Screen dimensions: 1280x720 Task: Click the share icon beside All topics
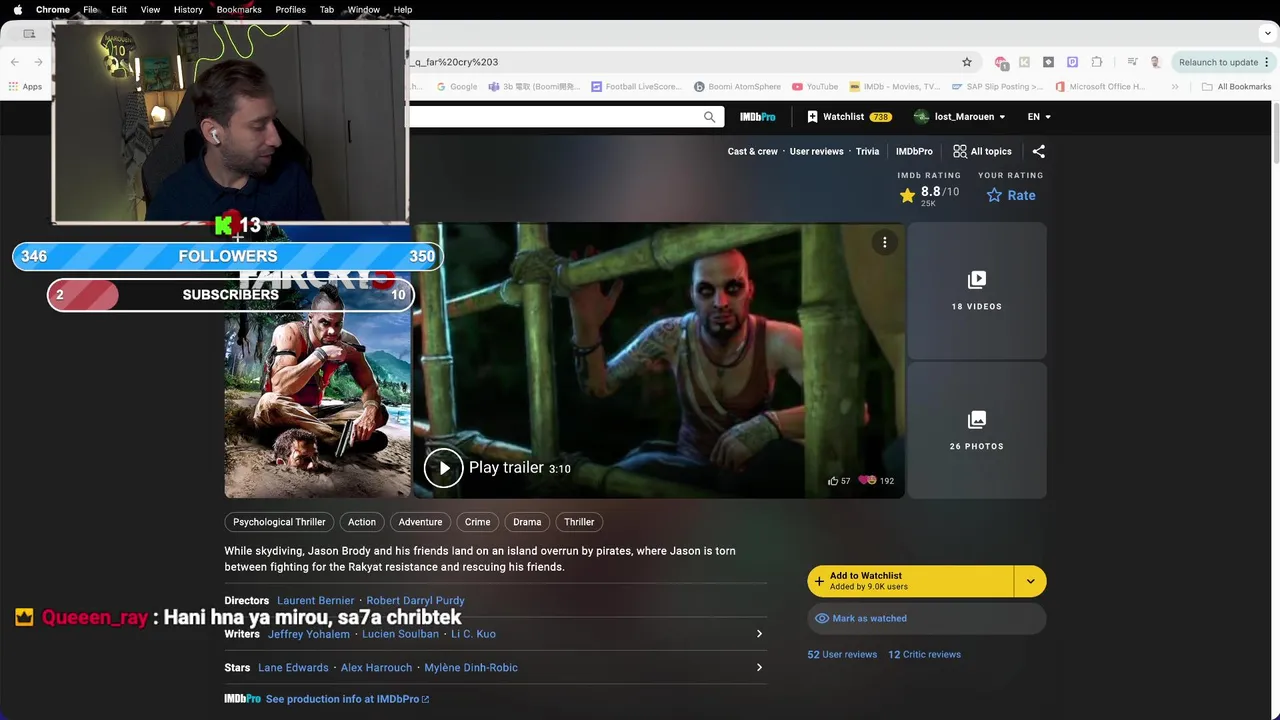click(x=1038, y=151)
